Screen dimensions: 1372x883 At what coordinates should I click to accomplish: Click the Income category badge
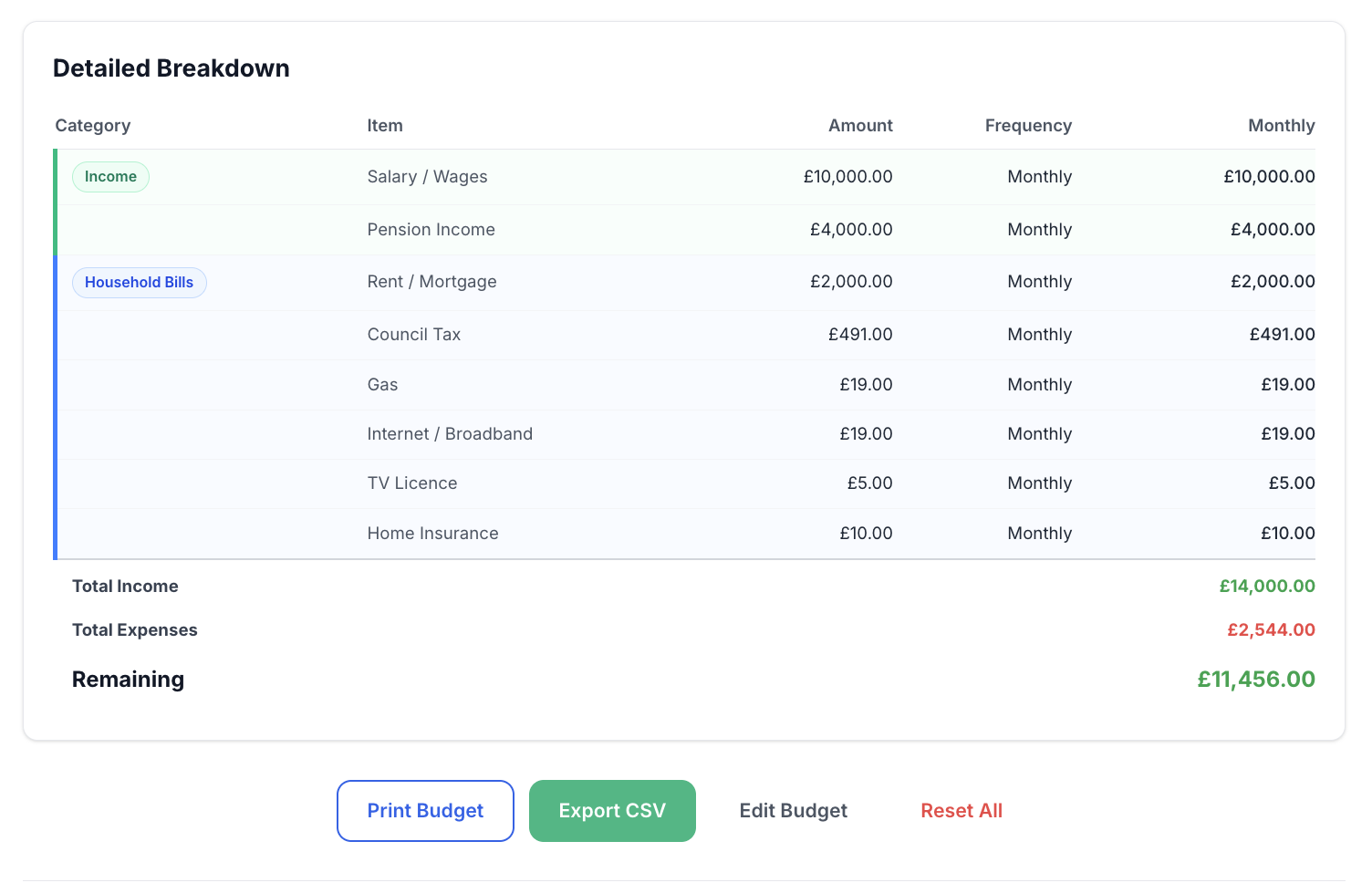click(110, 177)
